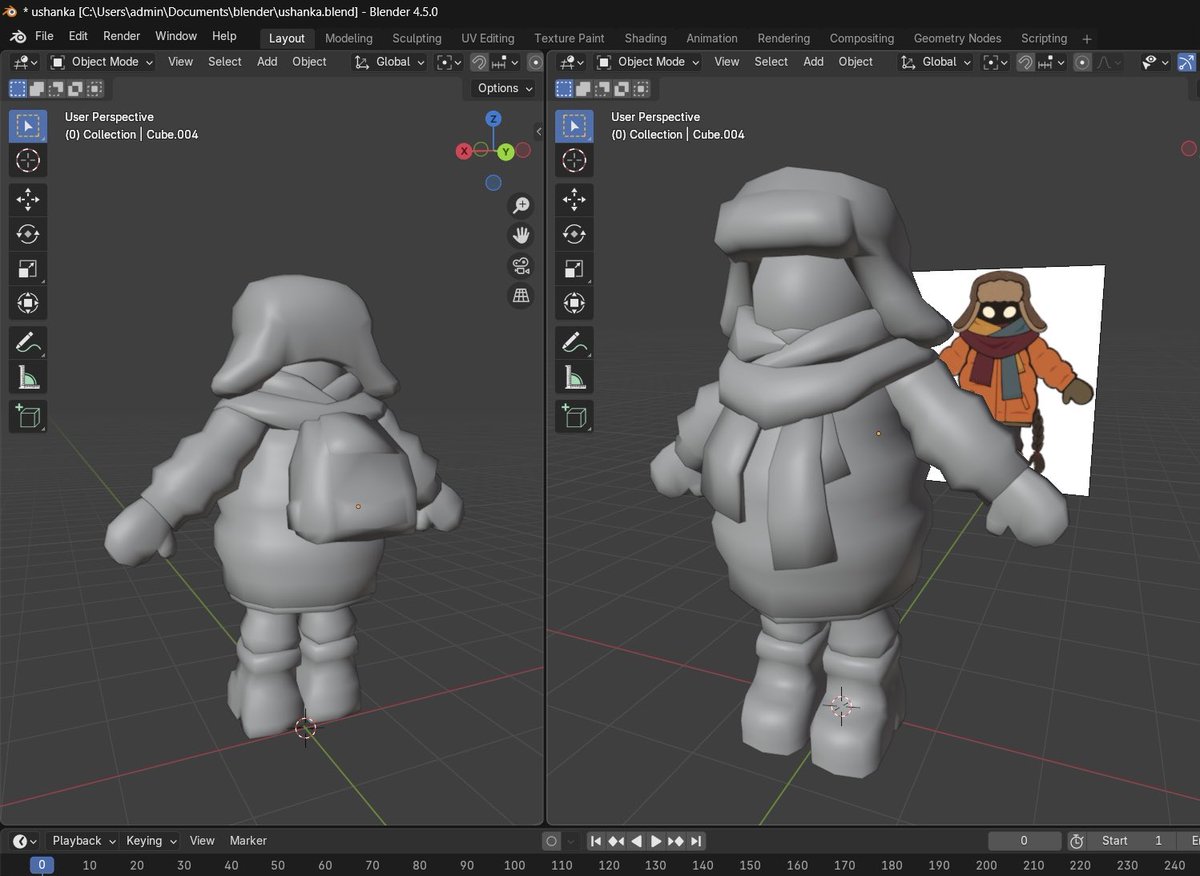The image size is (1200, 876).
Task: Open visibility options dropdown in right viewport
Action: (x=1157, y=62)
